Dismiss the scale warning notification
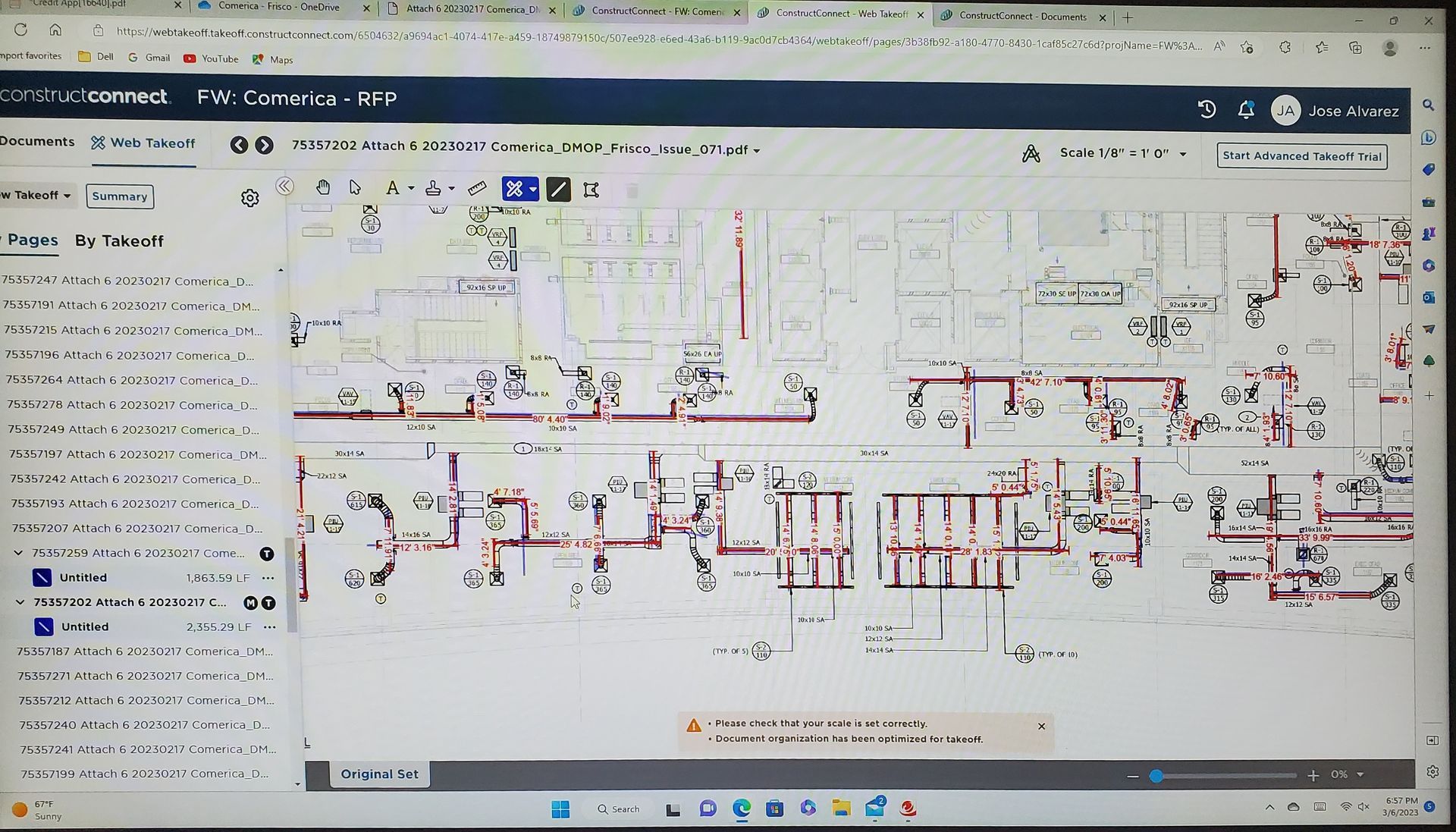Screen dimensions: 1456x832 click(1042, 726)
